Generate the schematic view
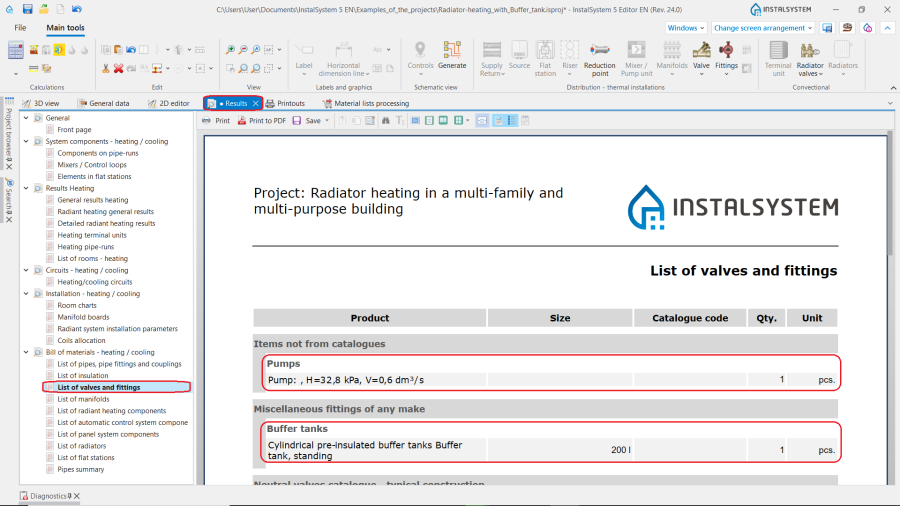 tap(452, 56)
